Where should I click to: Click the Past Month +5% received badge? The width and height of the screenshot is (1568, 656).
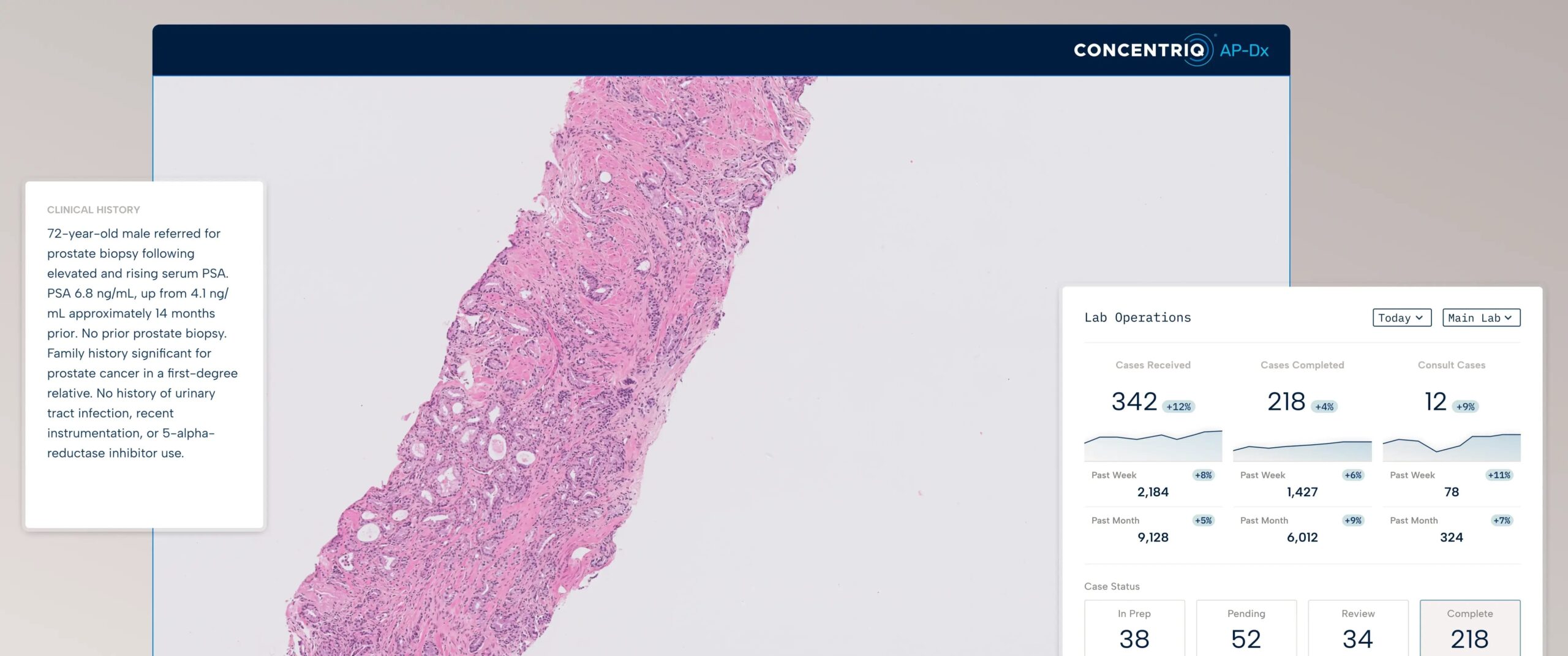tap(1203, 521)
